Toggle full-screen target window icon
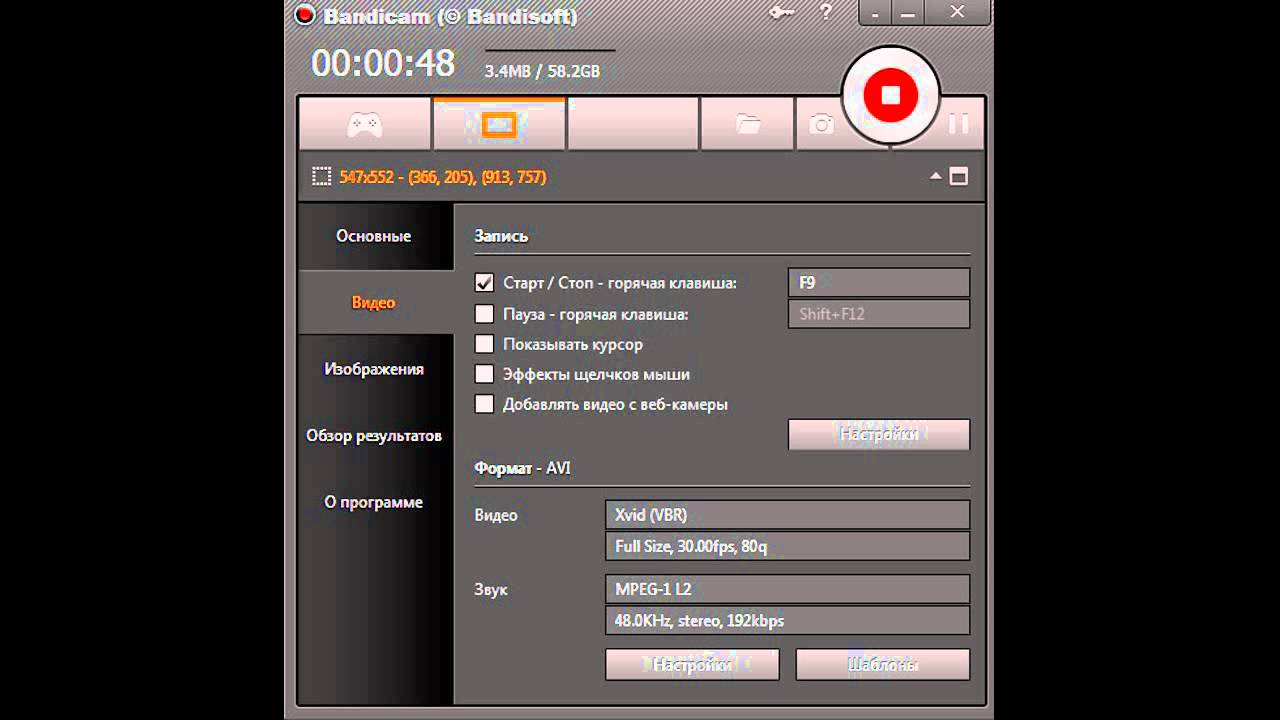Image resolution: width=1280 pixels, height=720 pixels. tap(958, 177)
